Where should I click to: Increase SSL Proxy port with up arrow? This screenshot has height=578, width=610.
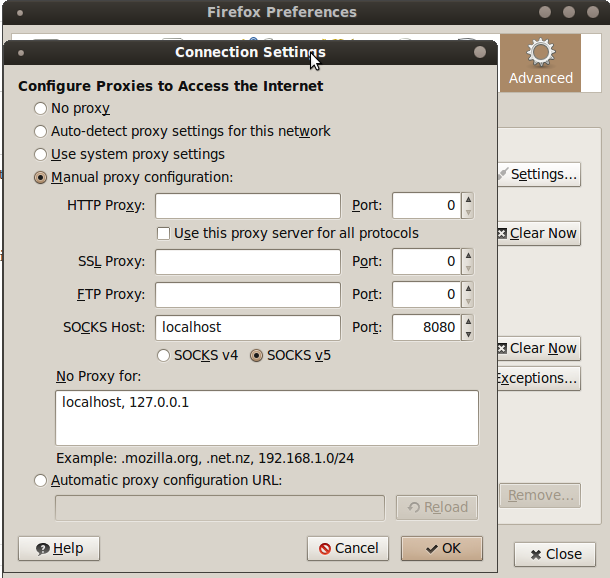coord(468,256)
